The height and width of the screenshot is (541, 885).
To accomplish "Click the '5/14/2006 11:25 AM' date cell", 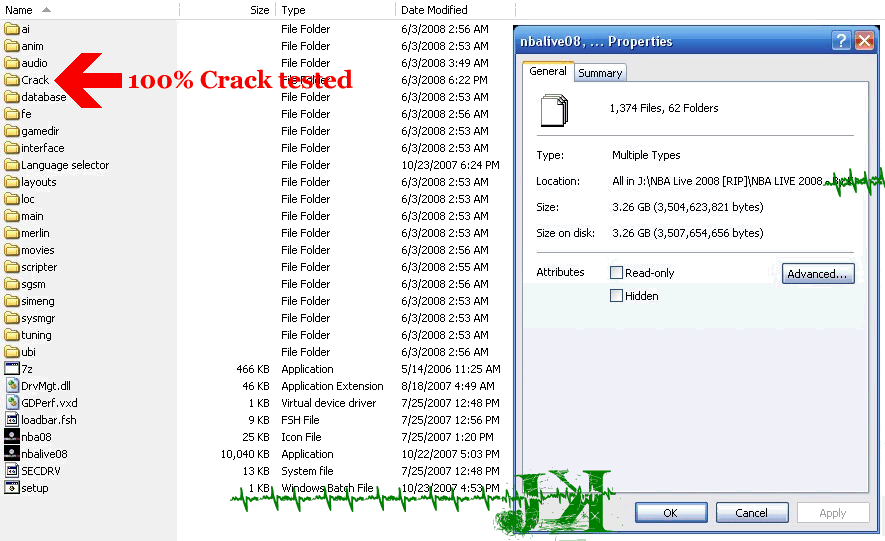I will (x=450, y=369).
